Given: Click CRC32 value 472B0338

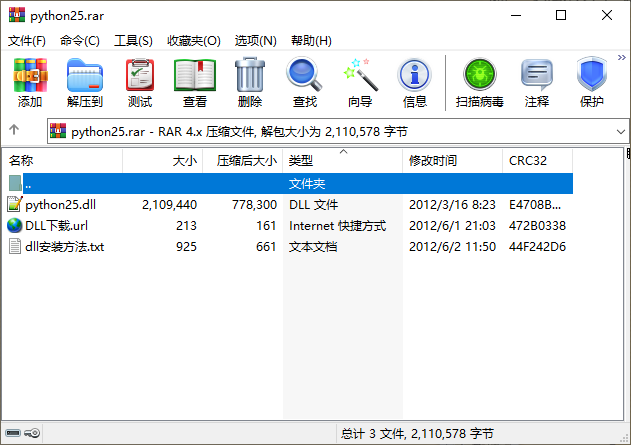Looking at the screenshot, I should pos(537,226).
